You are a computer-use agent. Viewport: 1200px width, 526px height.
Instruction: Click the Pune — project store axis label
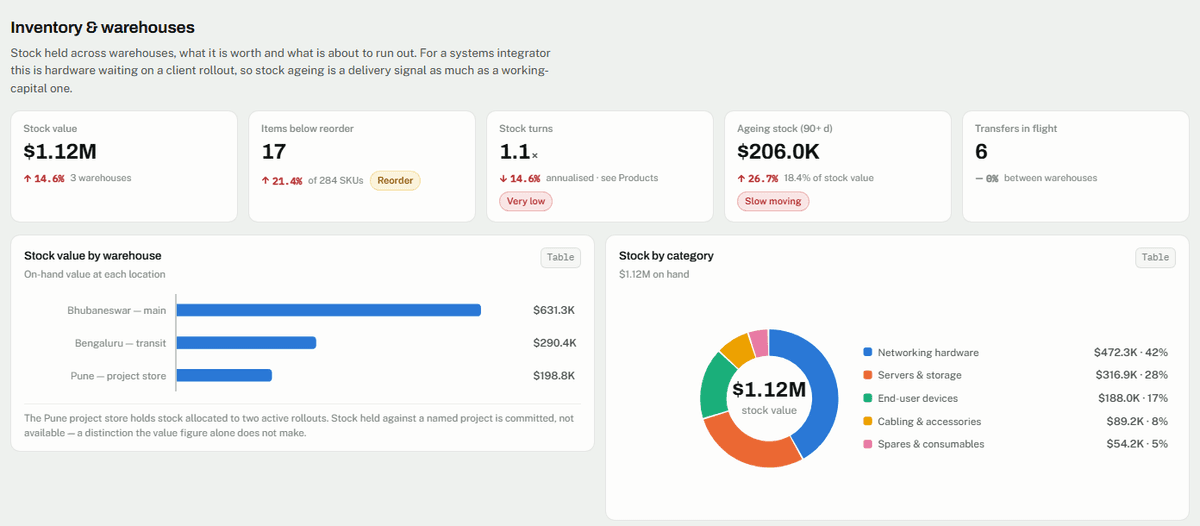(119, 376)
